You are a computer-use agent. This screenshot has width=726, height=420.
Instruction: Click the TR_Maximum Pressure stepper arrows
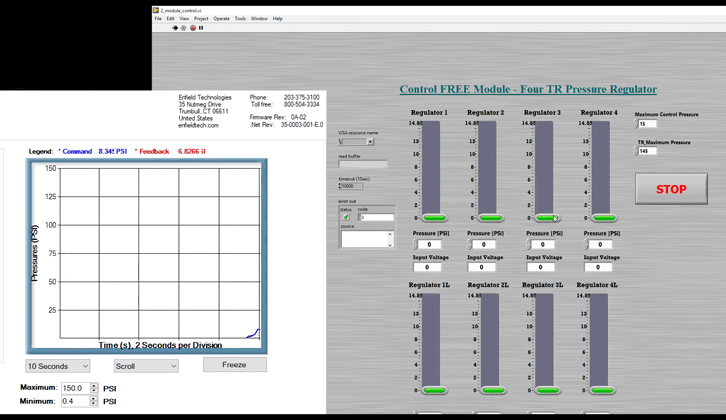[x=636, y=151]
